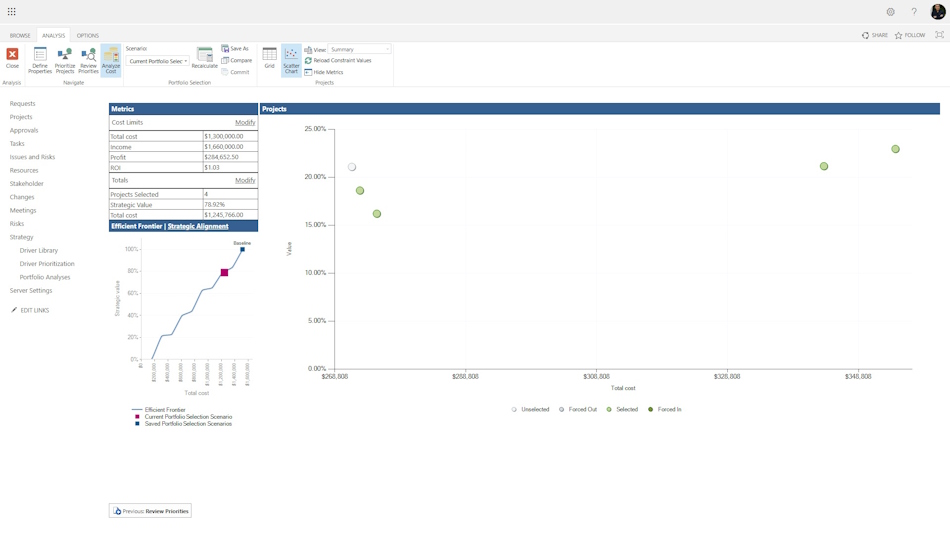
Task: Switch to Strategic Alignment chart
Action: pyautogui.click(x=198, y=226)
